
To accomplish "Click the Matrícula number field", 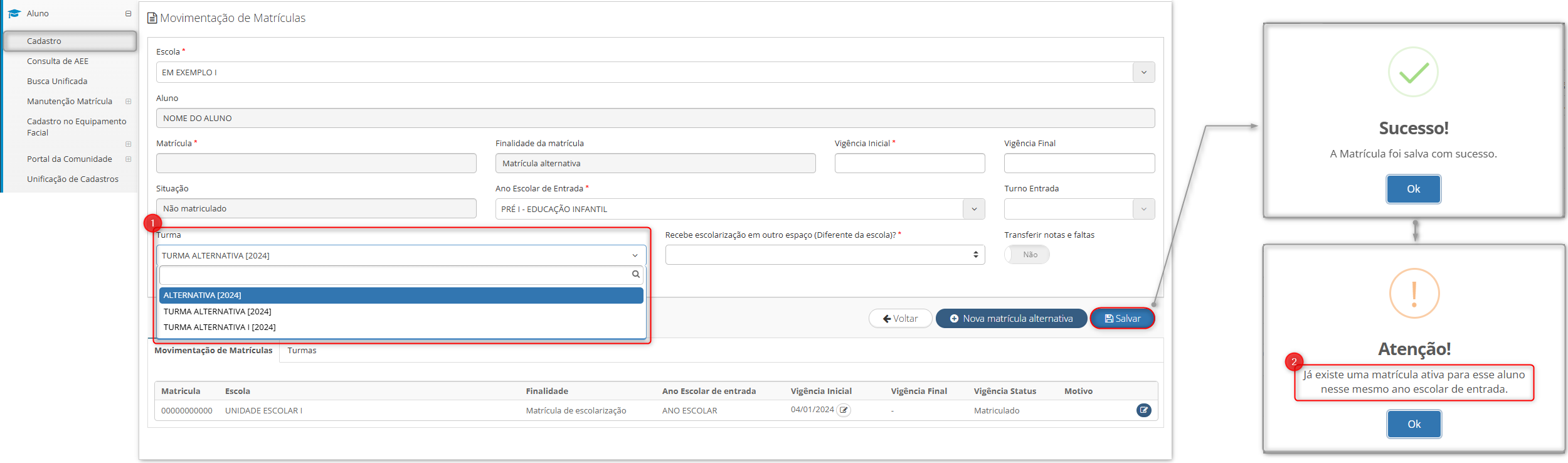I will point(316,163).
